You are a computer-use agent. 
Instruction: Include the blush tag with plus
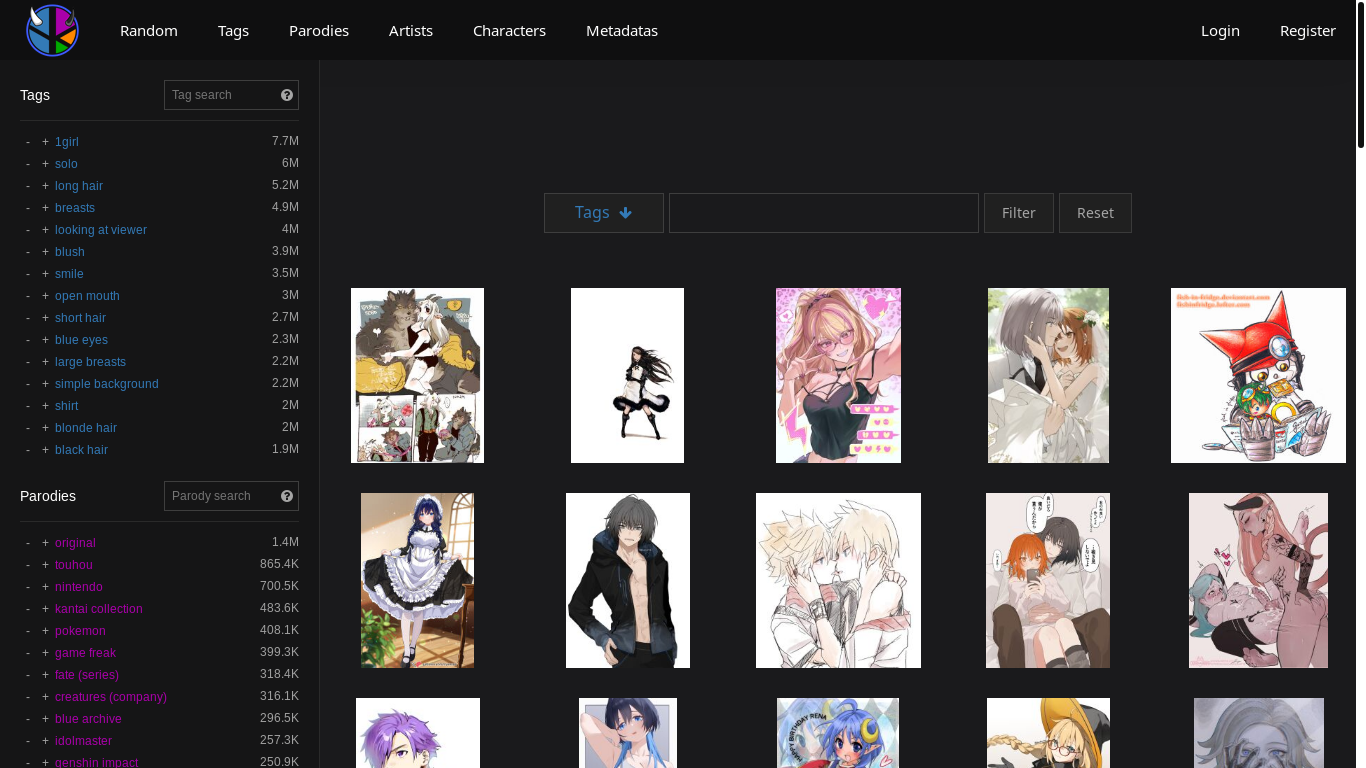(x=45, y=252)
